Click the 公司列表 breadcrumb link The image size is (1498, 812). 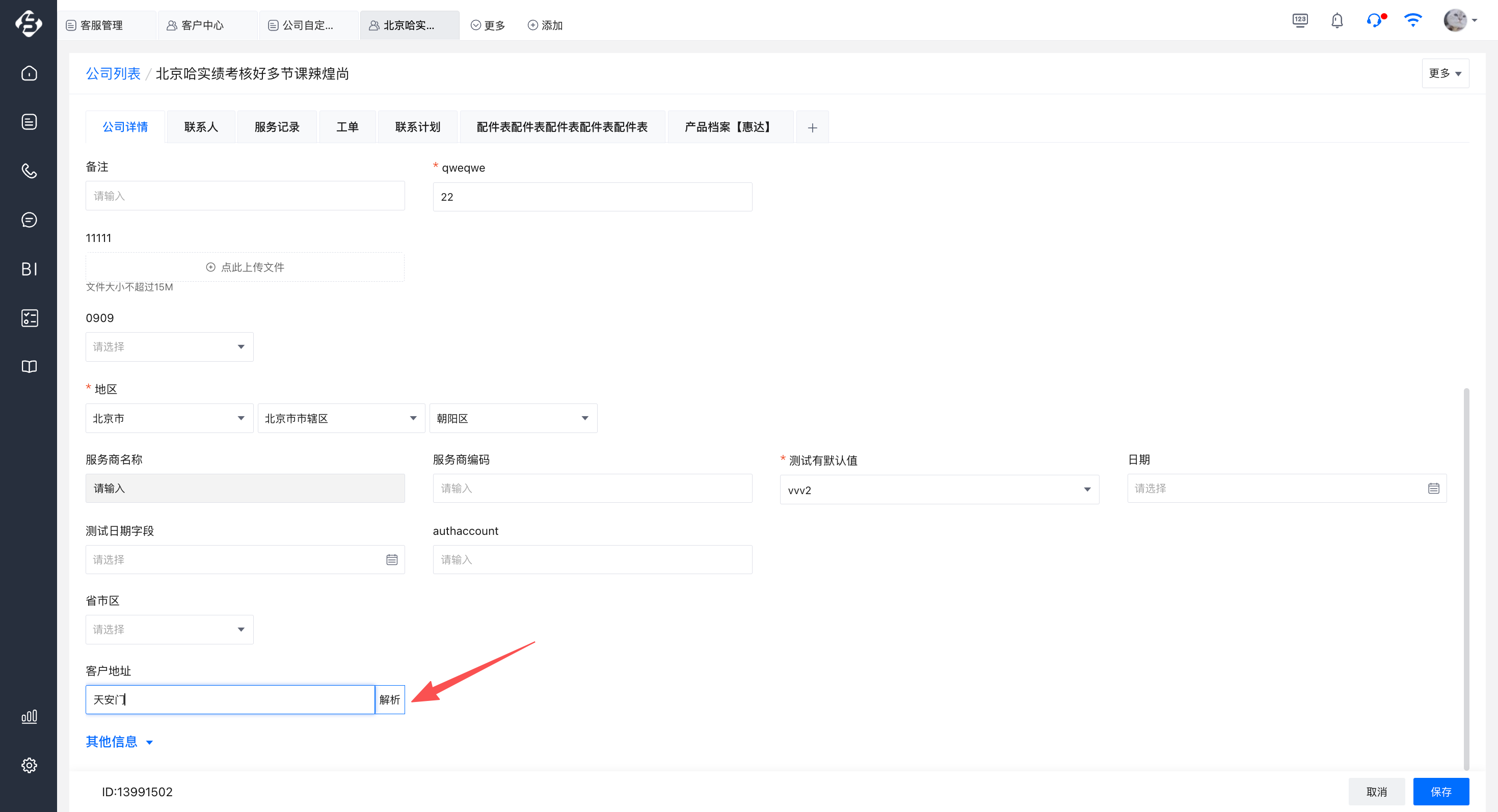113,74
